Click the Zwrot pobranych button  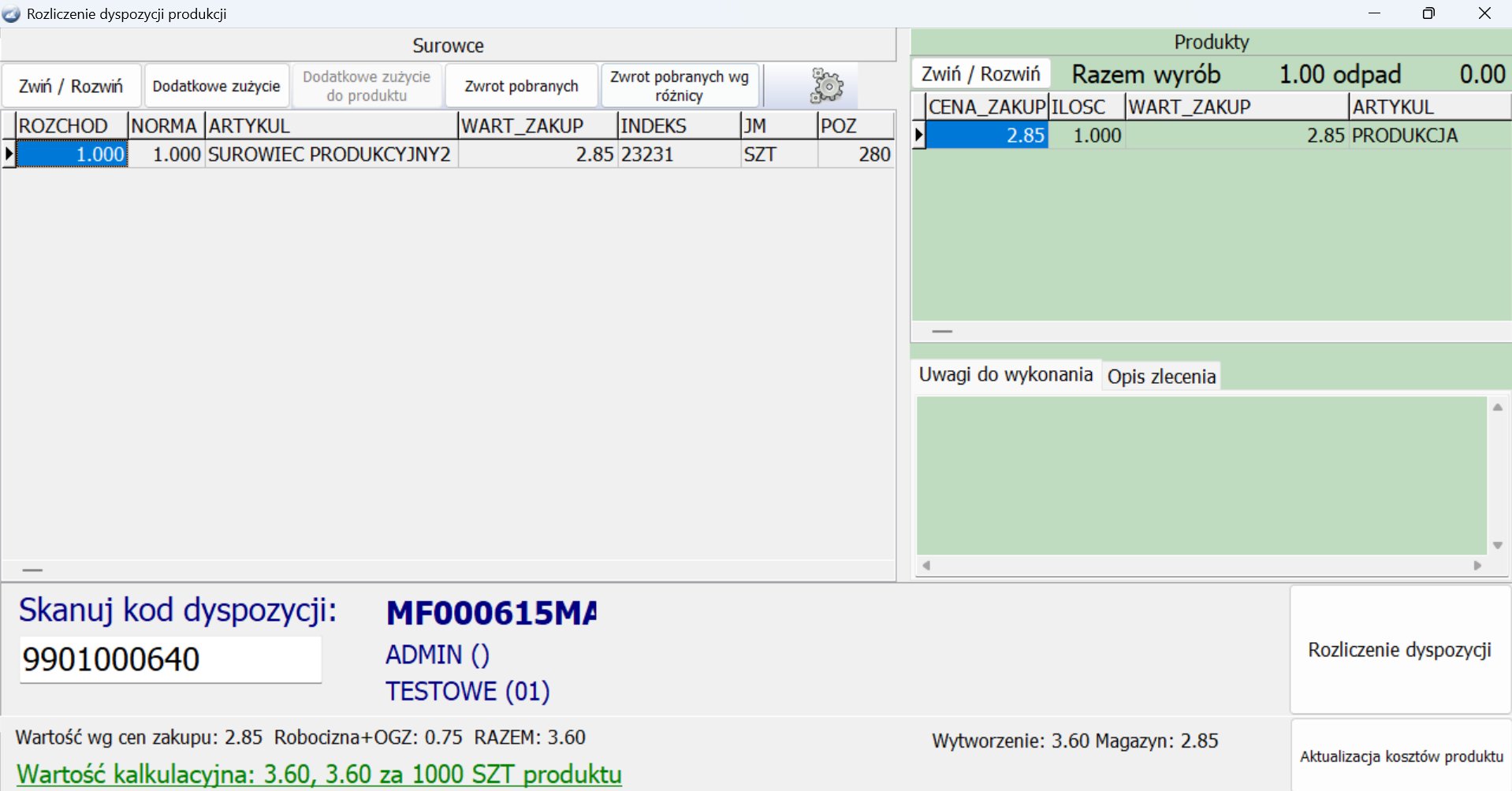coord(521,86)
